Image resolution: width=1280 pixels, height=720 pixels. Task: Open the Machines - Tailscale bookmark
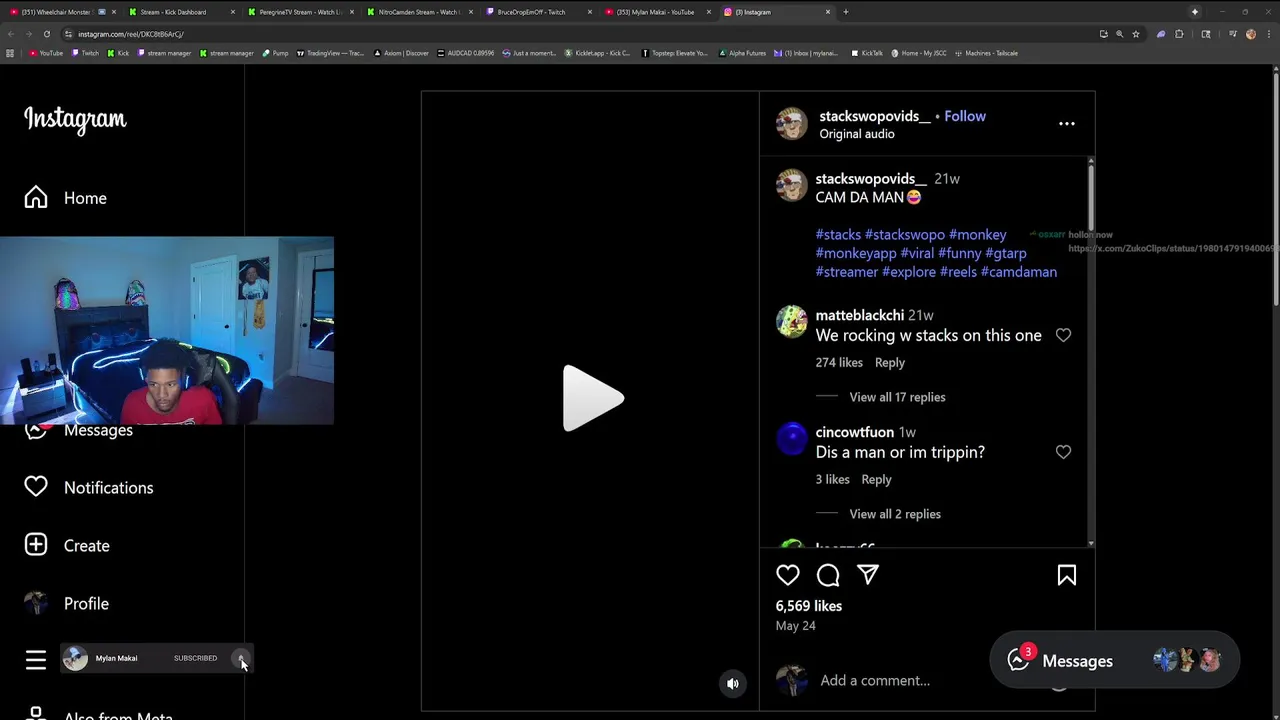coord(986,53)
